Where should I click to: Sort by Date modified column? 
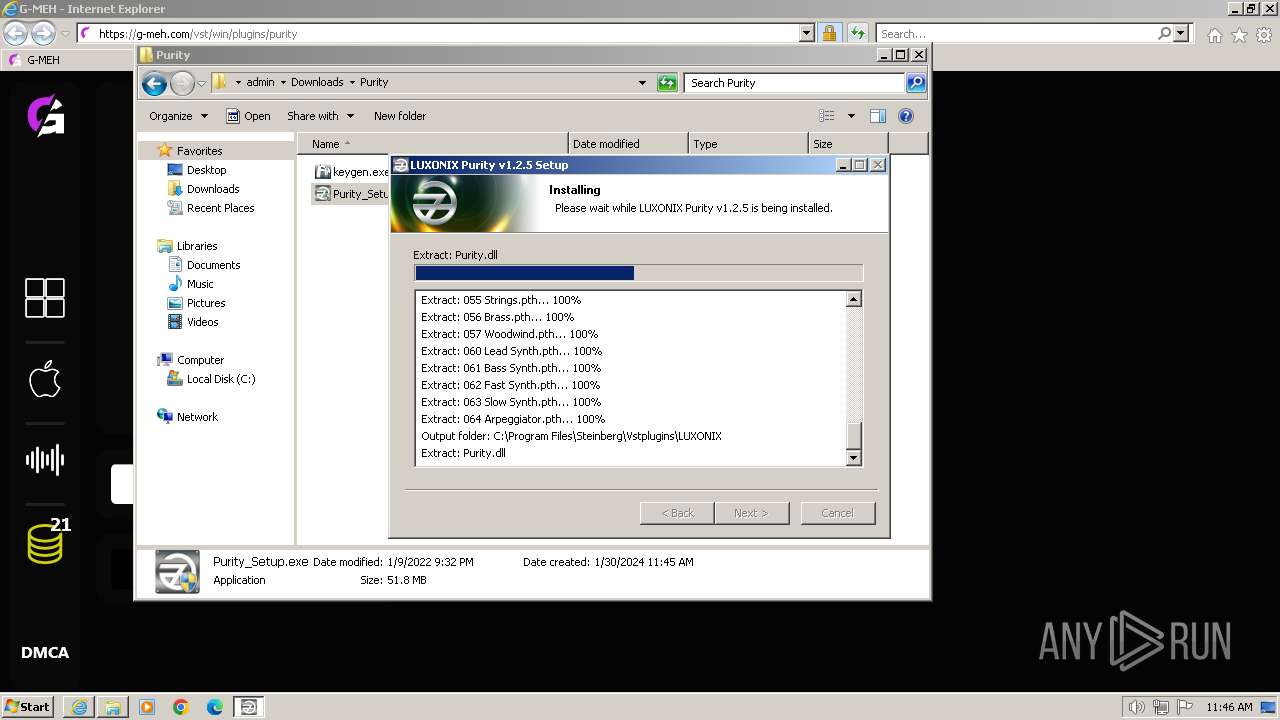tap(628, 144)
